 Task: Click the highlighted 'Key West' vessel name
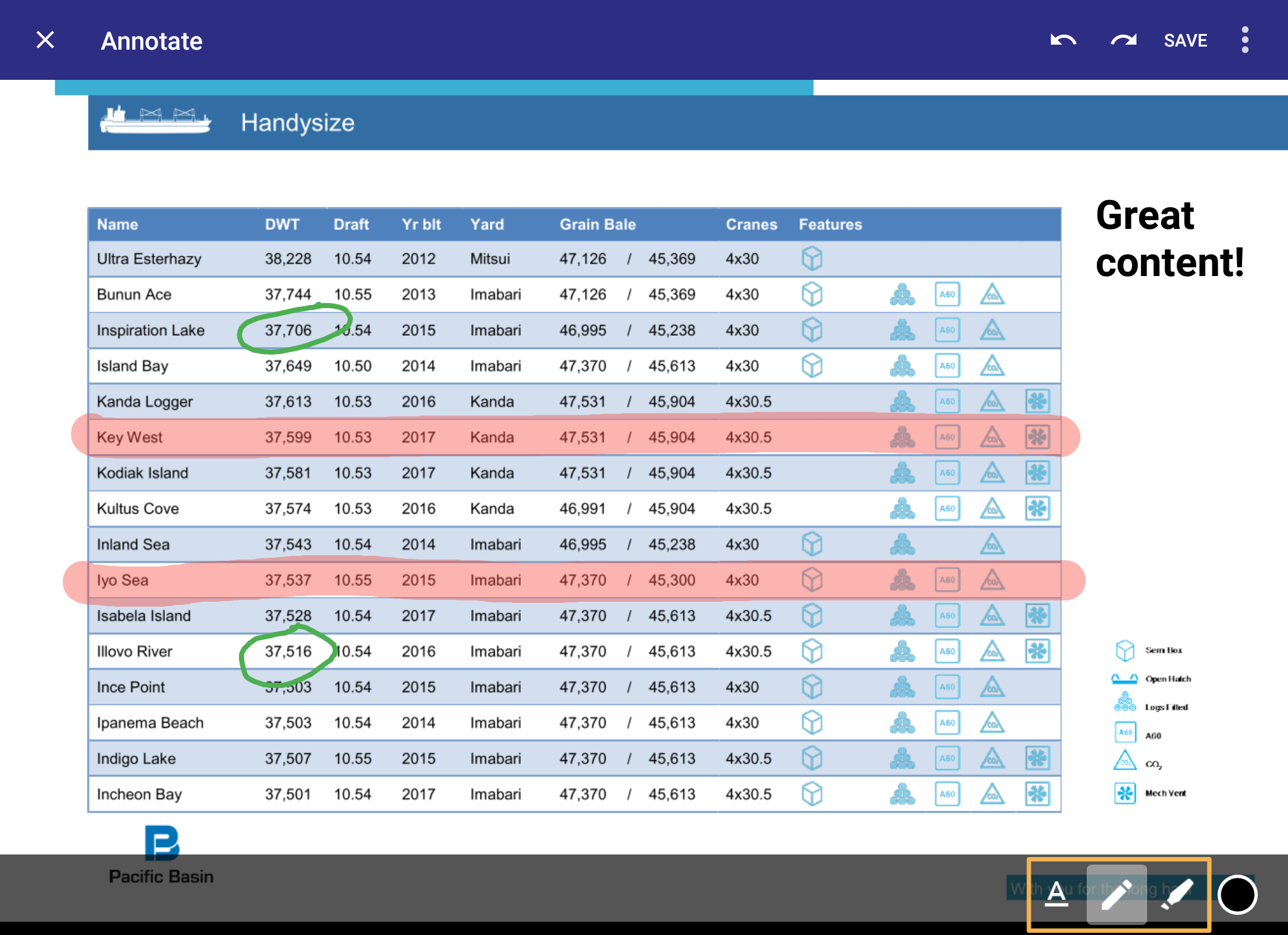coord(130,438)
